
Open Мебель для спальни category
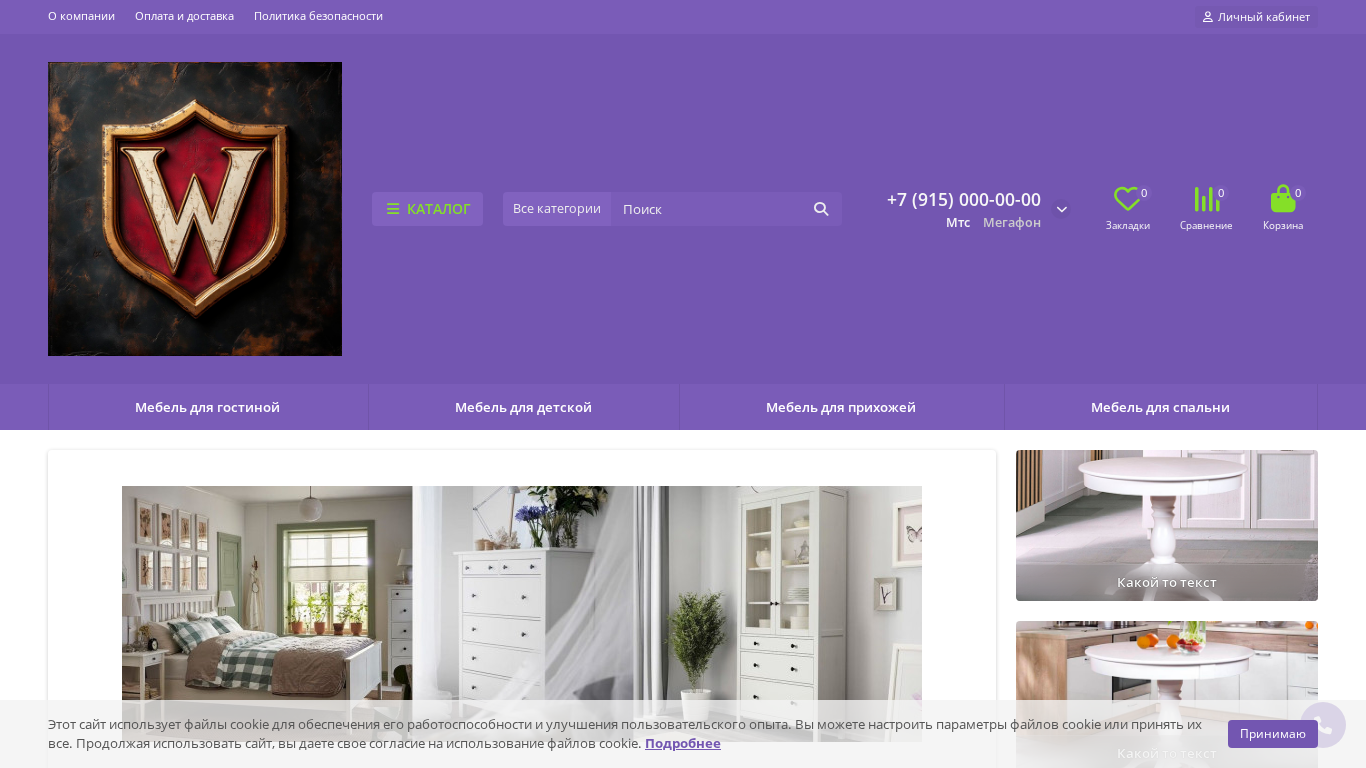pos(1160,407)
